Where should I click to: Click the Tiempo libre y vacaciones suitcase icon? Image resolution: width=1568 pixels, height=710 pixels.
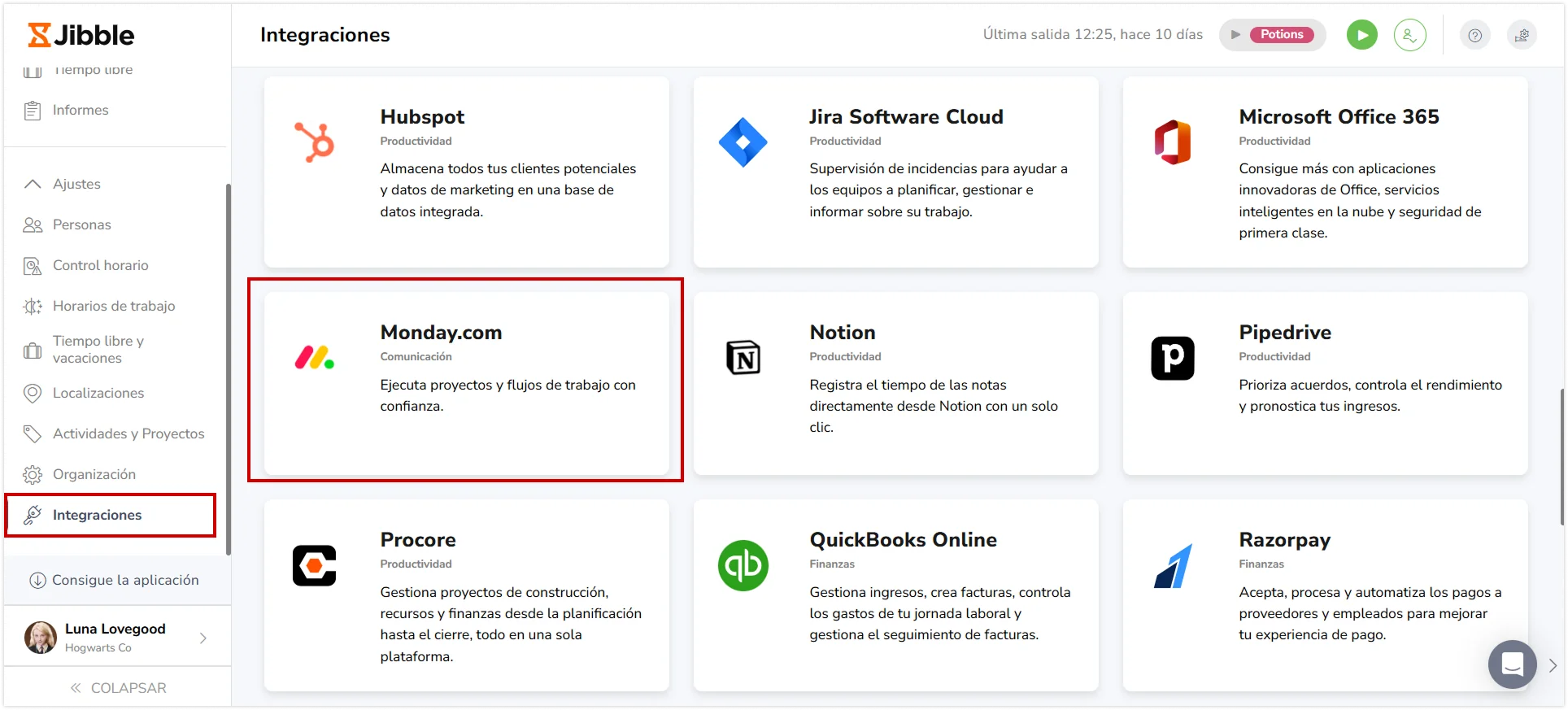pos(33,351)
